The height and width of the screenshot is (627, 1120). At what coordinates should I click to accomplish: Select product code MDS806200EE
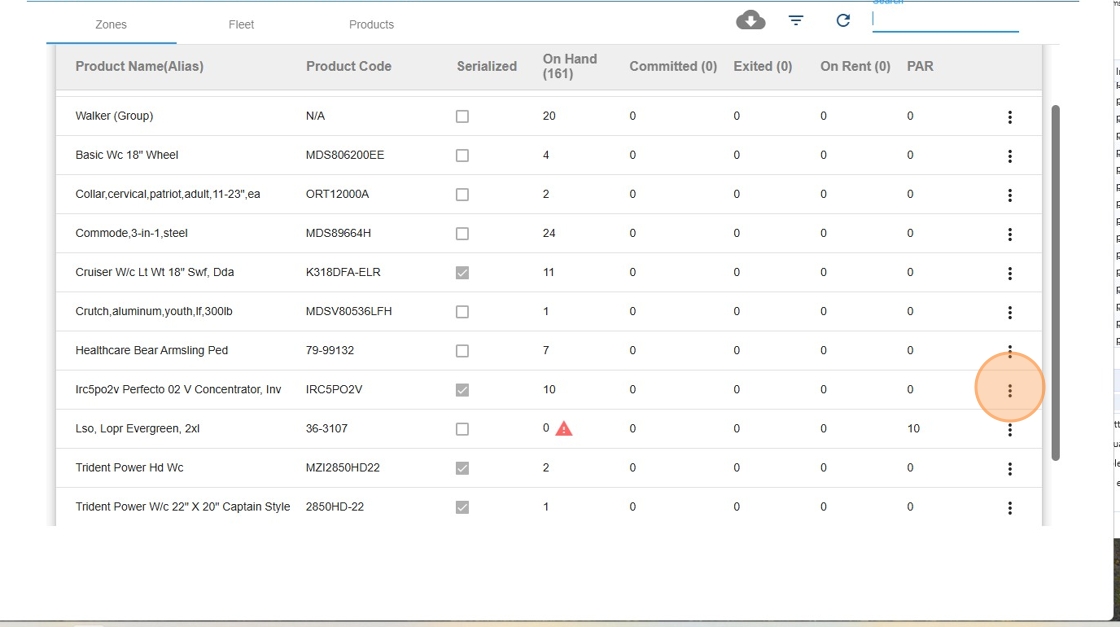click(x=345, y=155)
